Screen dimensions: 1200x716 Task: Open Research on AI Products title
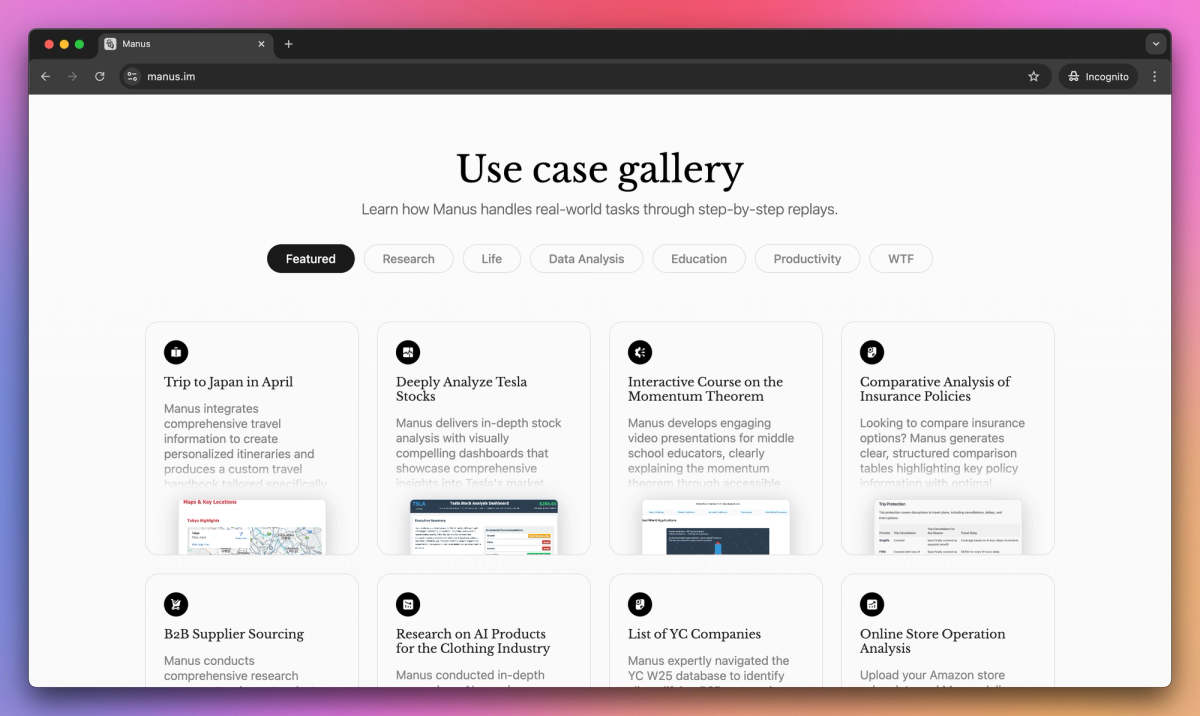tap(473, 641)
